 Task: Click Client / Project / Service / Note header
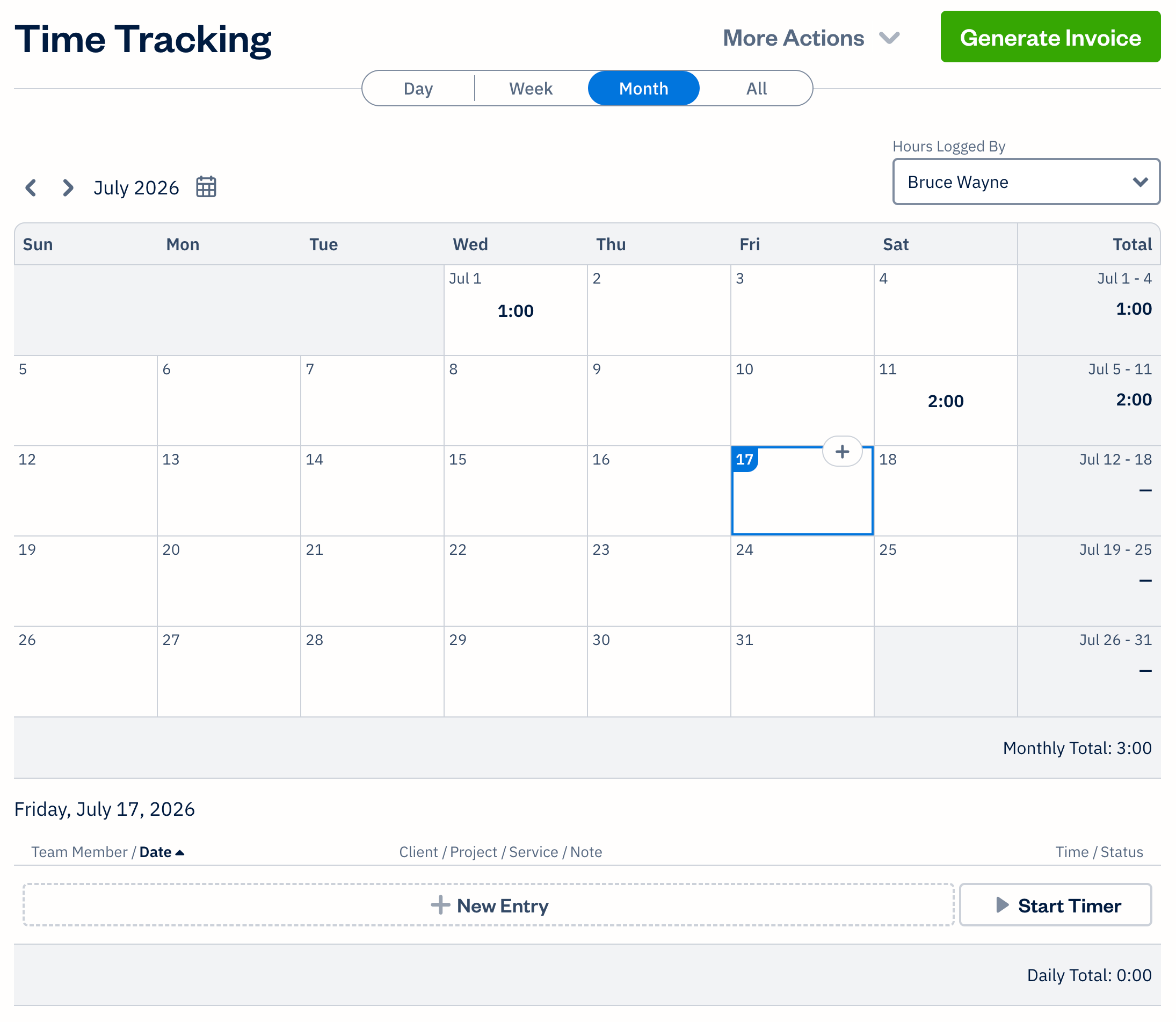[500, 852]
